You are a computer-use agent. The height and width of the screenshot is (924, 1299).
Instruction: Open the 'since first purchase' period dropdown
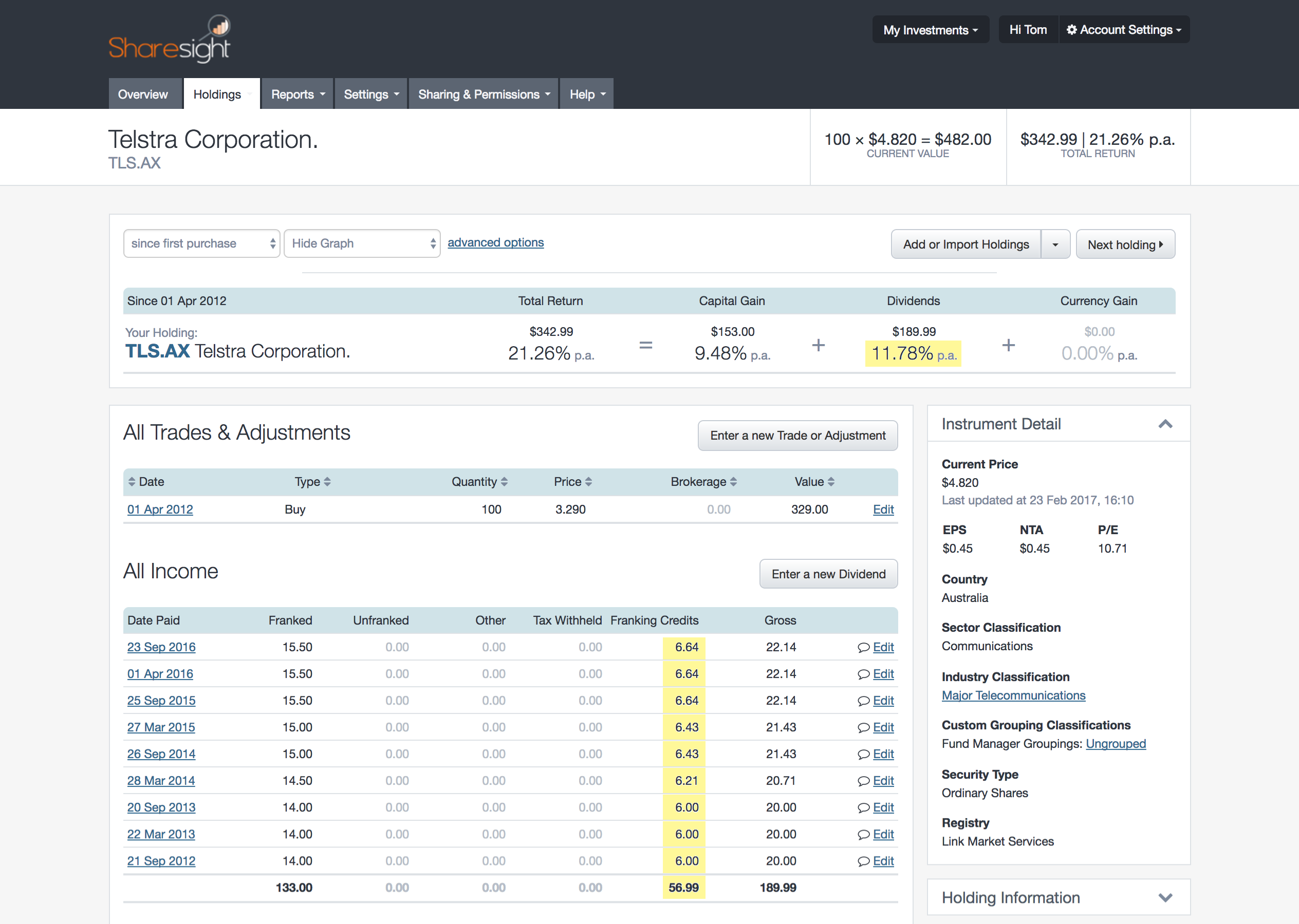coord(201,243)
